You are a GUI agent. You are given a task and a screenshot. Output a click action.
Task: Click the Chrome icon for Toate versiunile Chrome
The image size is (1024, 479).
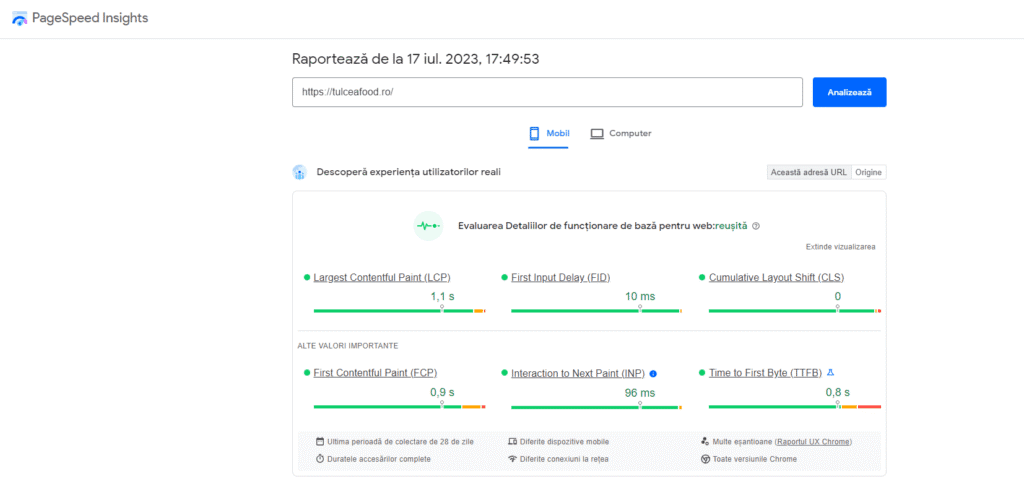coord(705,459)
